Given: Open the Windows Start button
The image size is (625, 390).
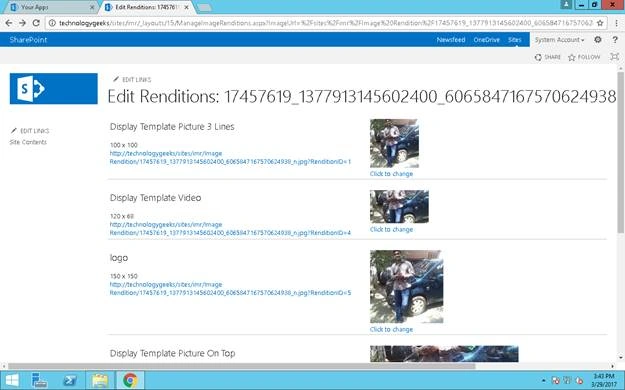Looking at the screenshot, I should [x=12, y=380].
